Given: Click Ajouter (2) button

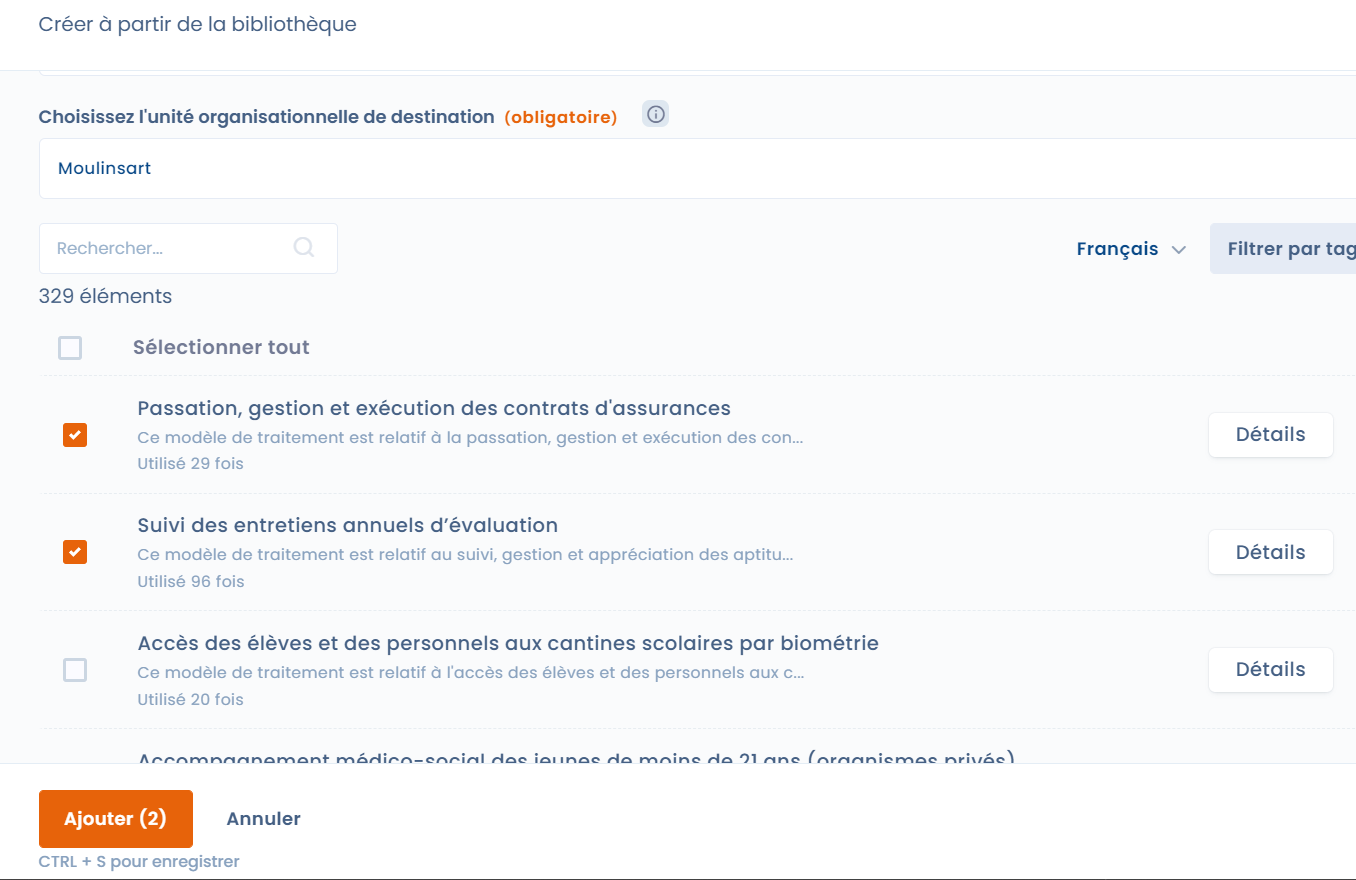Looking at the screenshot, I should click(115, 819).
